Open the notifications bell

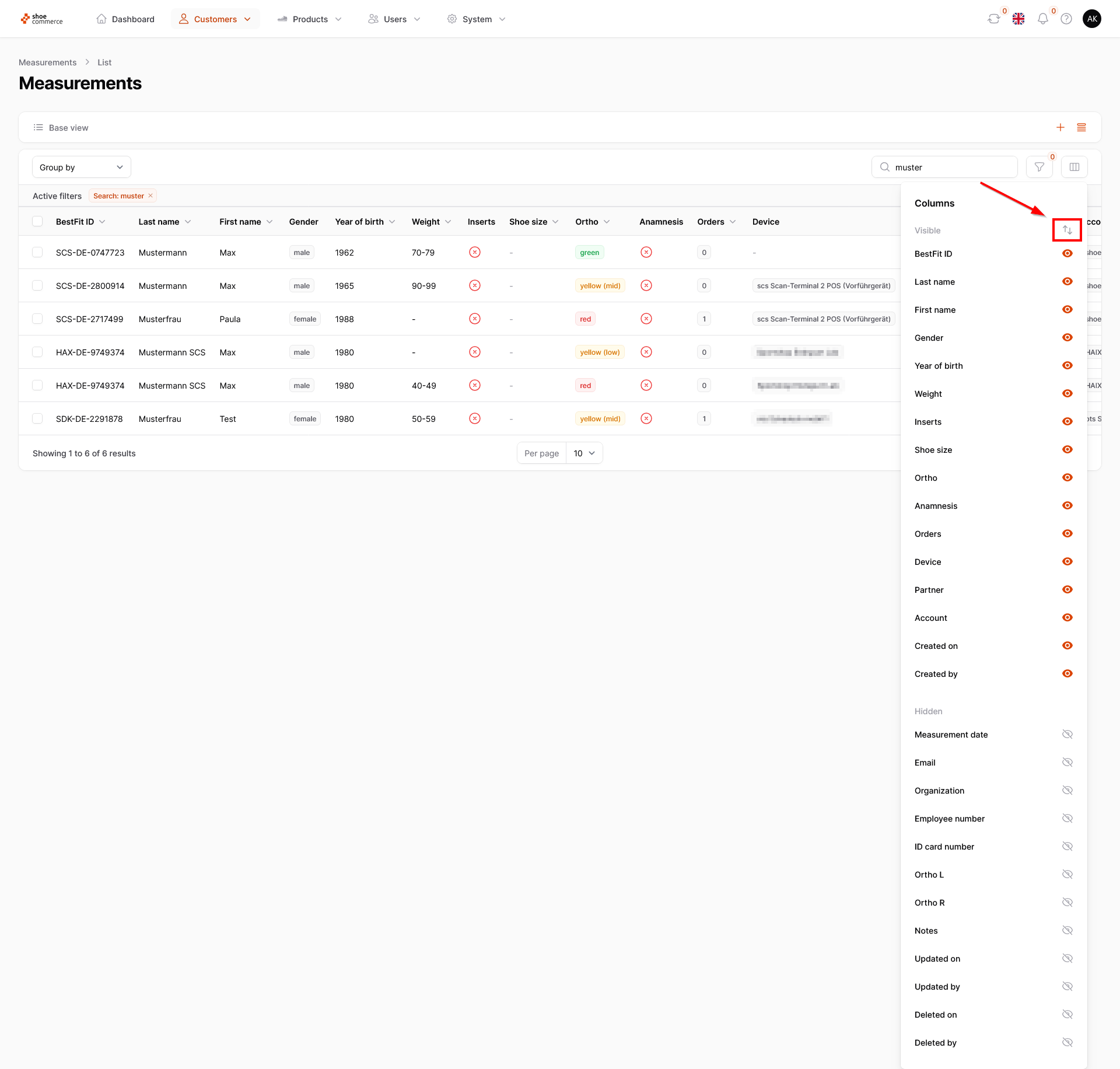[x=1042, y=19]
